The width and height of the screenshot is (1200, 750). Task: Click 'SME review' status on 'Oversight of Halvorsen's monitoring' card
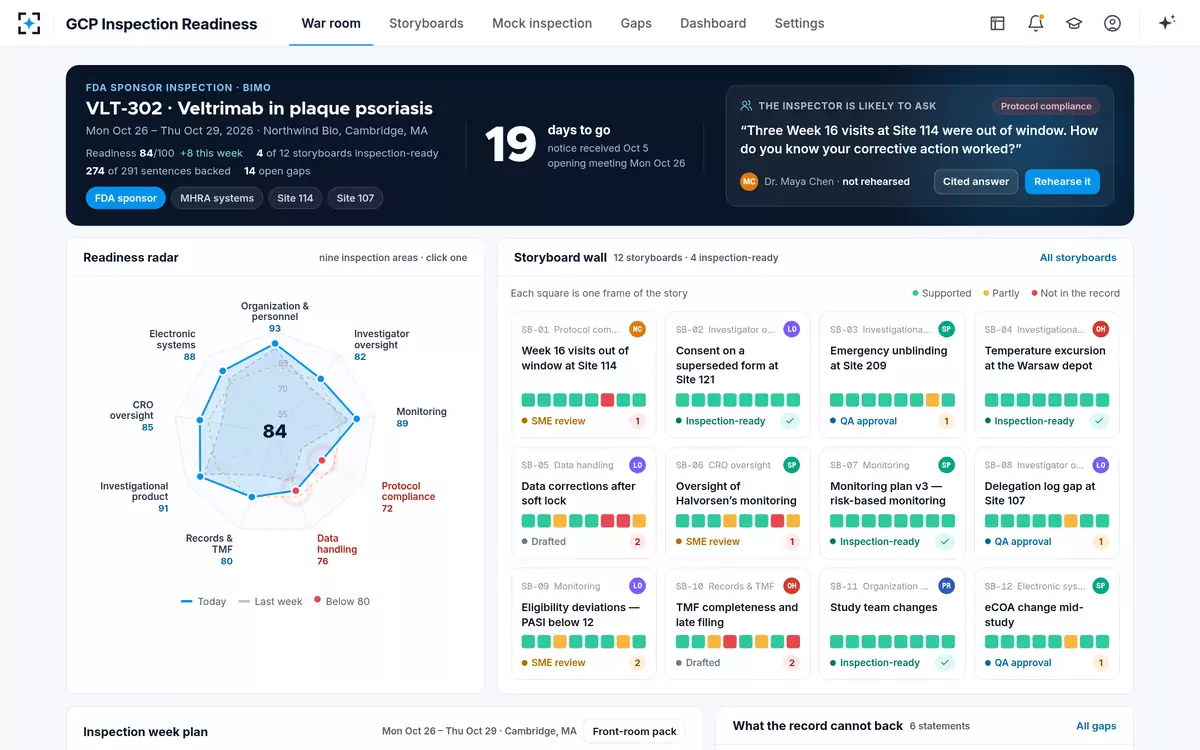(707, 542)
